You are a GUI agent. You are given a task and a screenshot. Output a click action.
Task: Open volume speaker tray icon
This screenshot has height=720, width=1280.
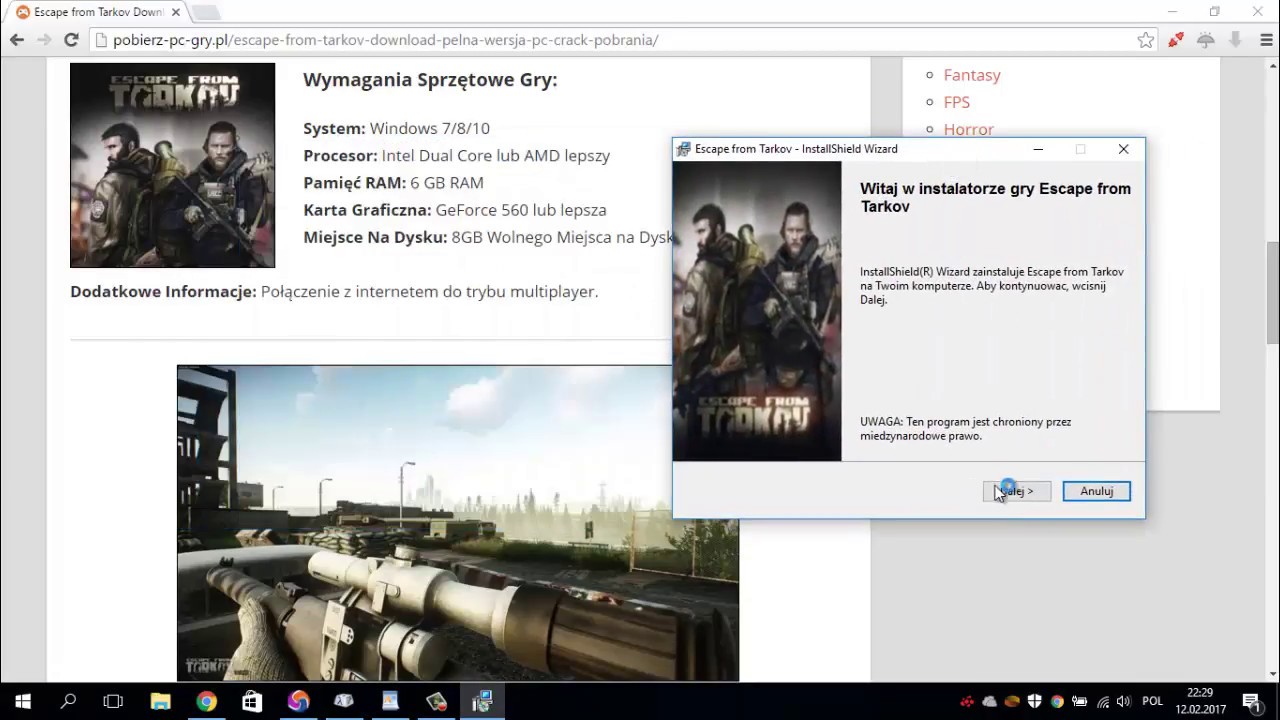[1124, 701]
